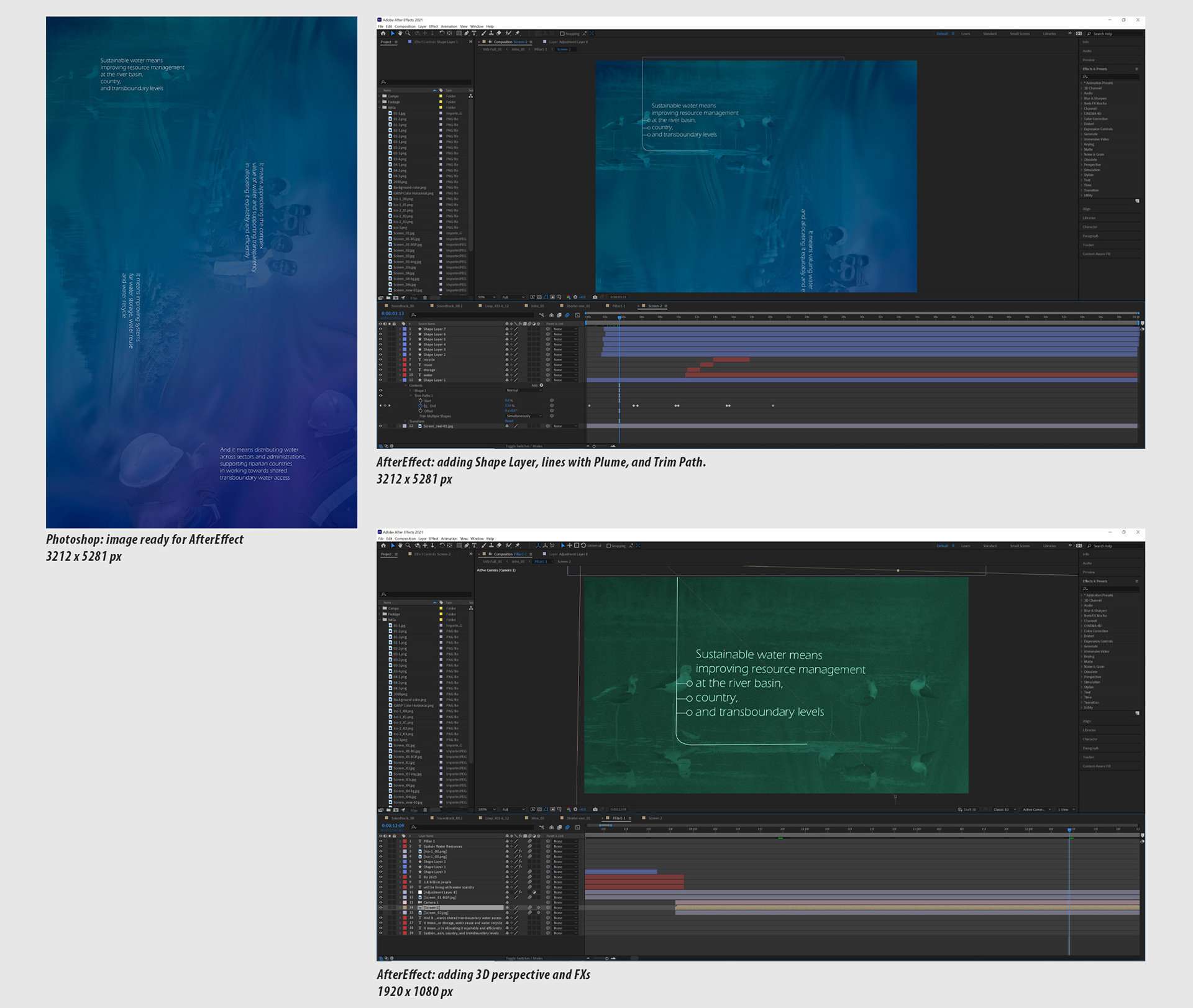This screenshot has width=1193, height=1008.
Task: Open the Simultaneously dropdown for Trim Multiple Shapes
Action: pyautogui.click(x=524, y=416)
